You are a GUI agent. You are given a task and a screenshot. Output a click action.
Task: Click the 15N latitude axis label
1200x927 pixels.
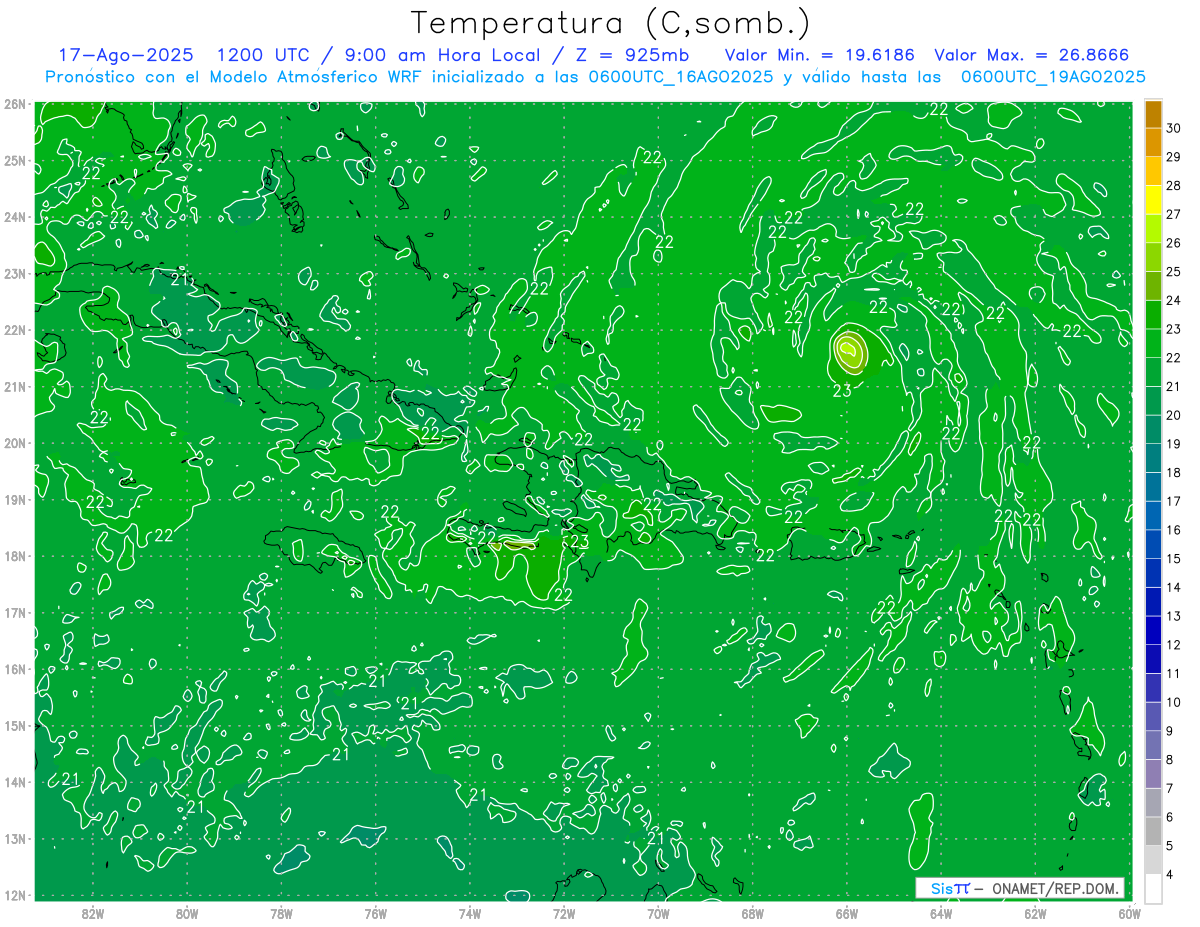click(x=14, y=726)
